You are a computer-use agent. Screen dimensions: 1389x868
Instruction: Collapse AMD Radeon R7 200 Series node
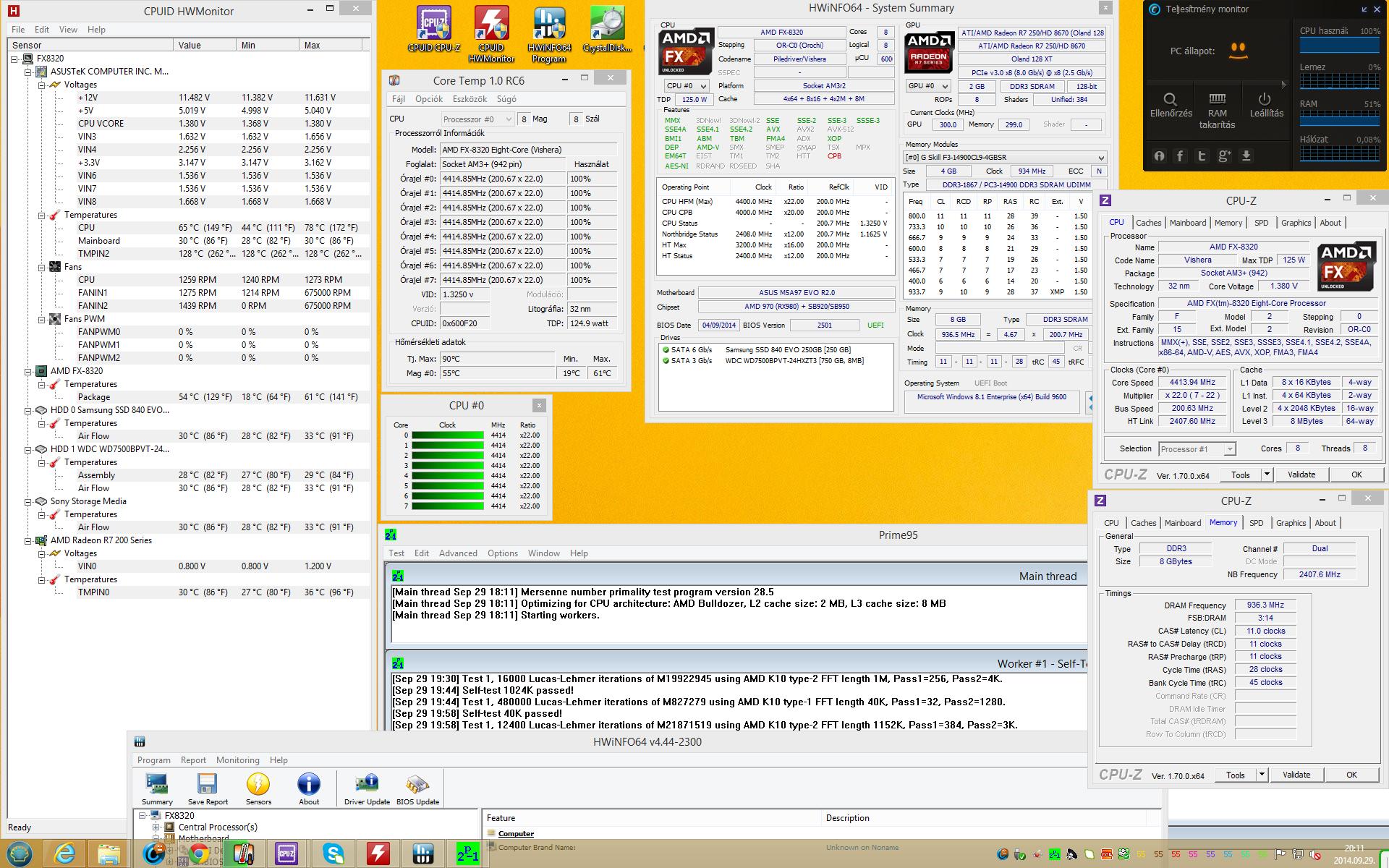pos(28,540)
